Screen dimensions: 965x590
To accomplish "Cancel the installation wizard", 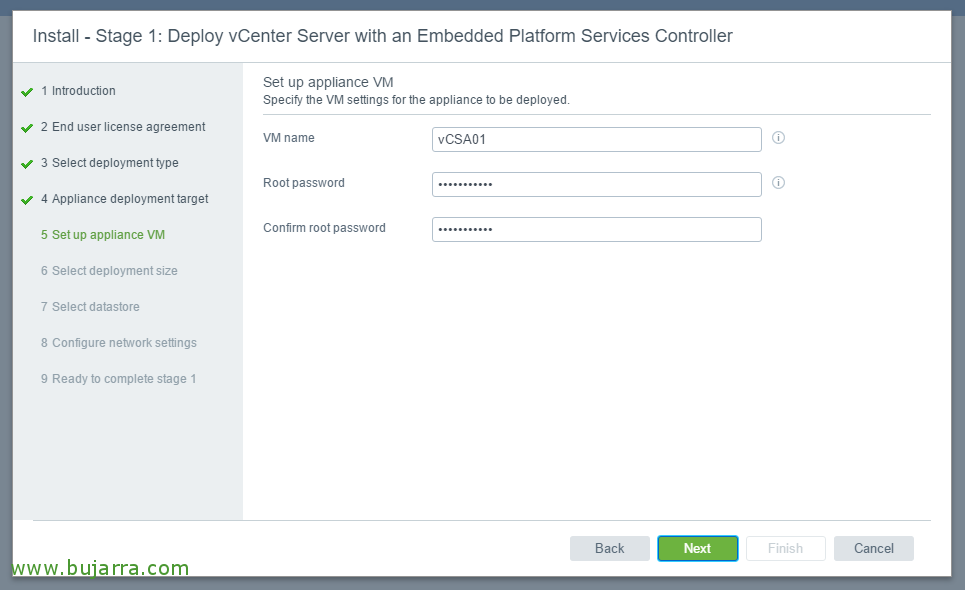I will pyautogui.click(x=873, y=548).
